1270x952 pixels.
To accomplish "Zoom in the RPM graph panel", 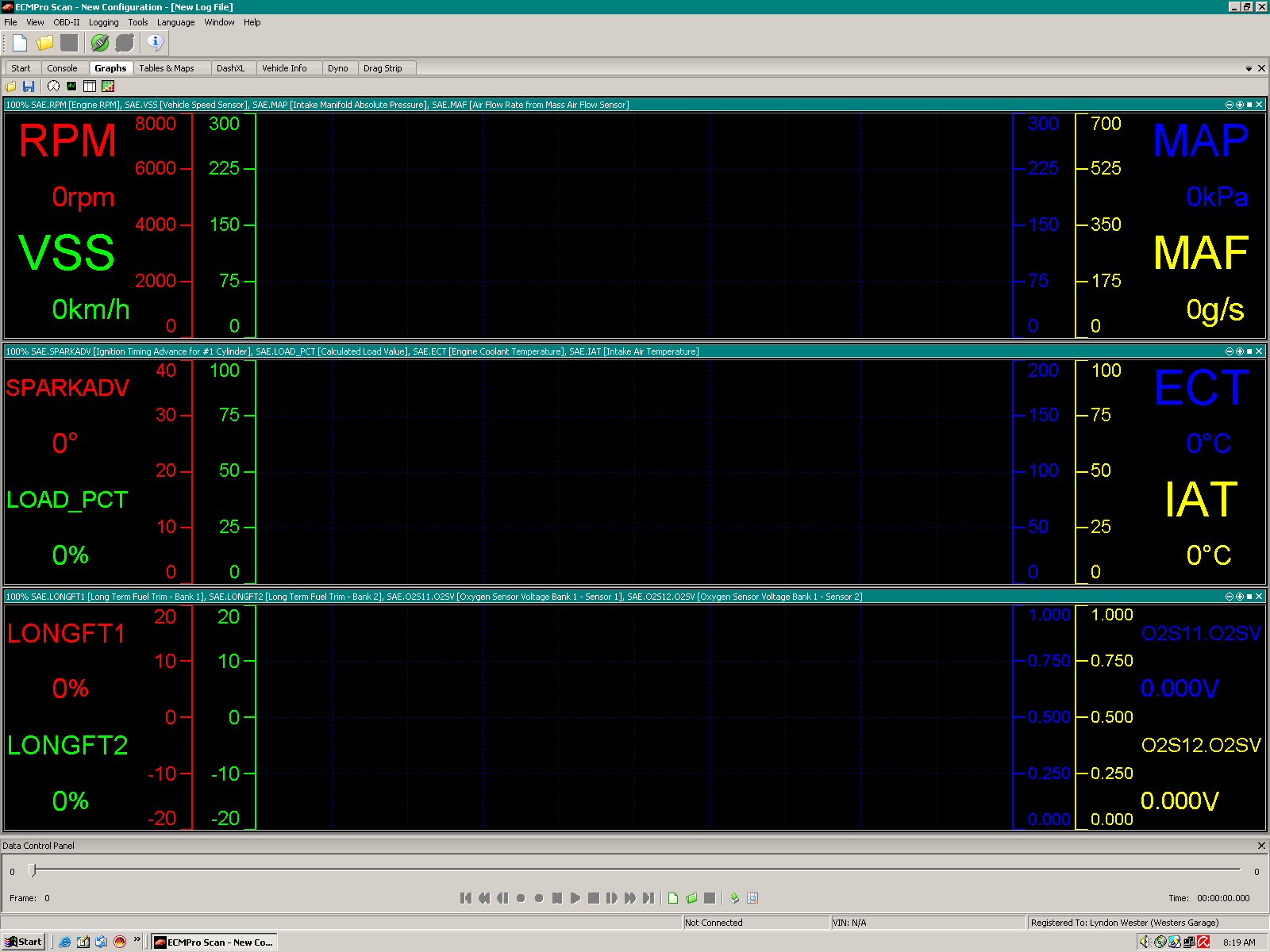I will pyautogui.click(x=1239, y=105).
